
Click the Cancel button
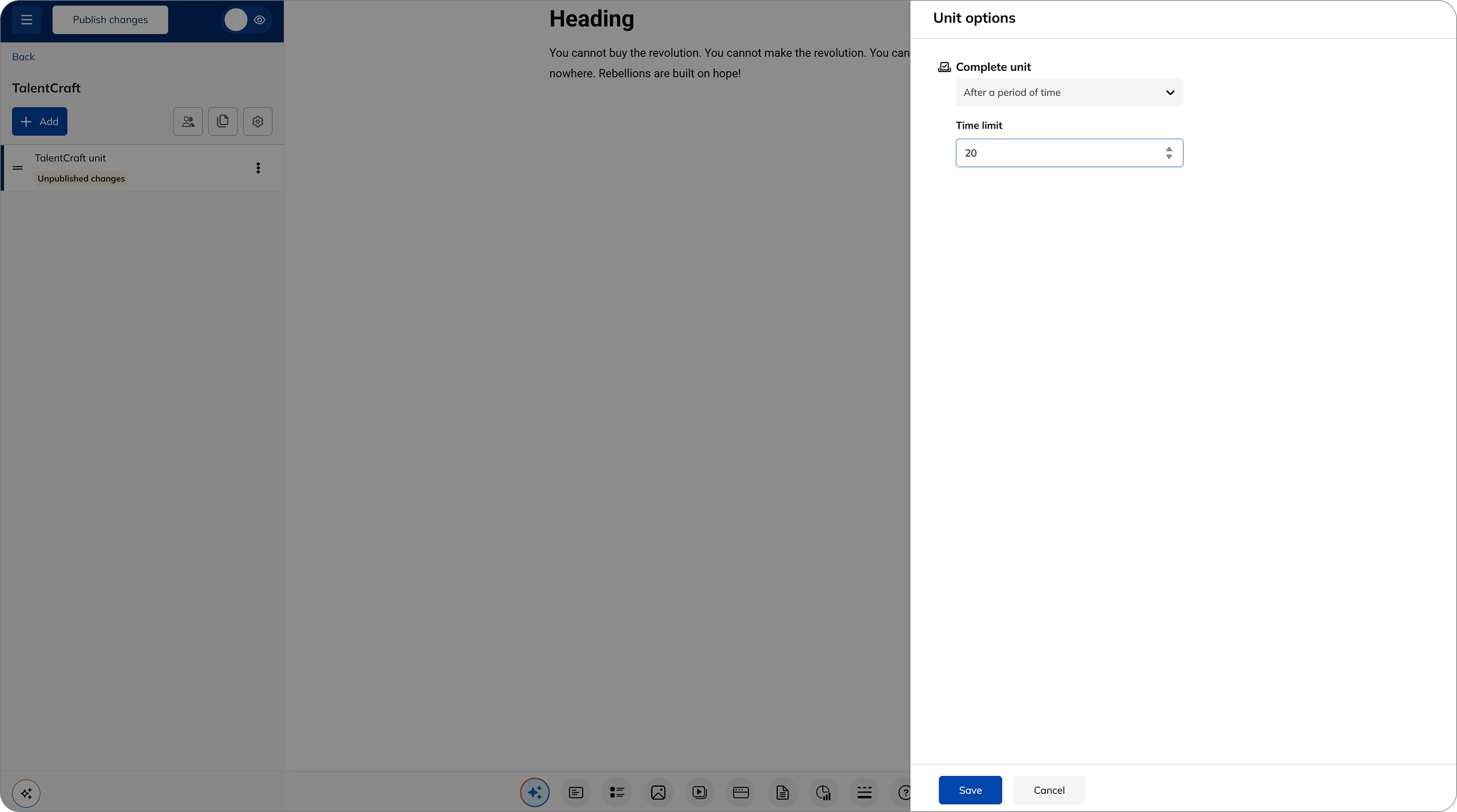tap(1049, 790)
